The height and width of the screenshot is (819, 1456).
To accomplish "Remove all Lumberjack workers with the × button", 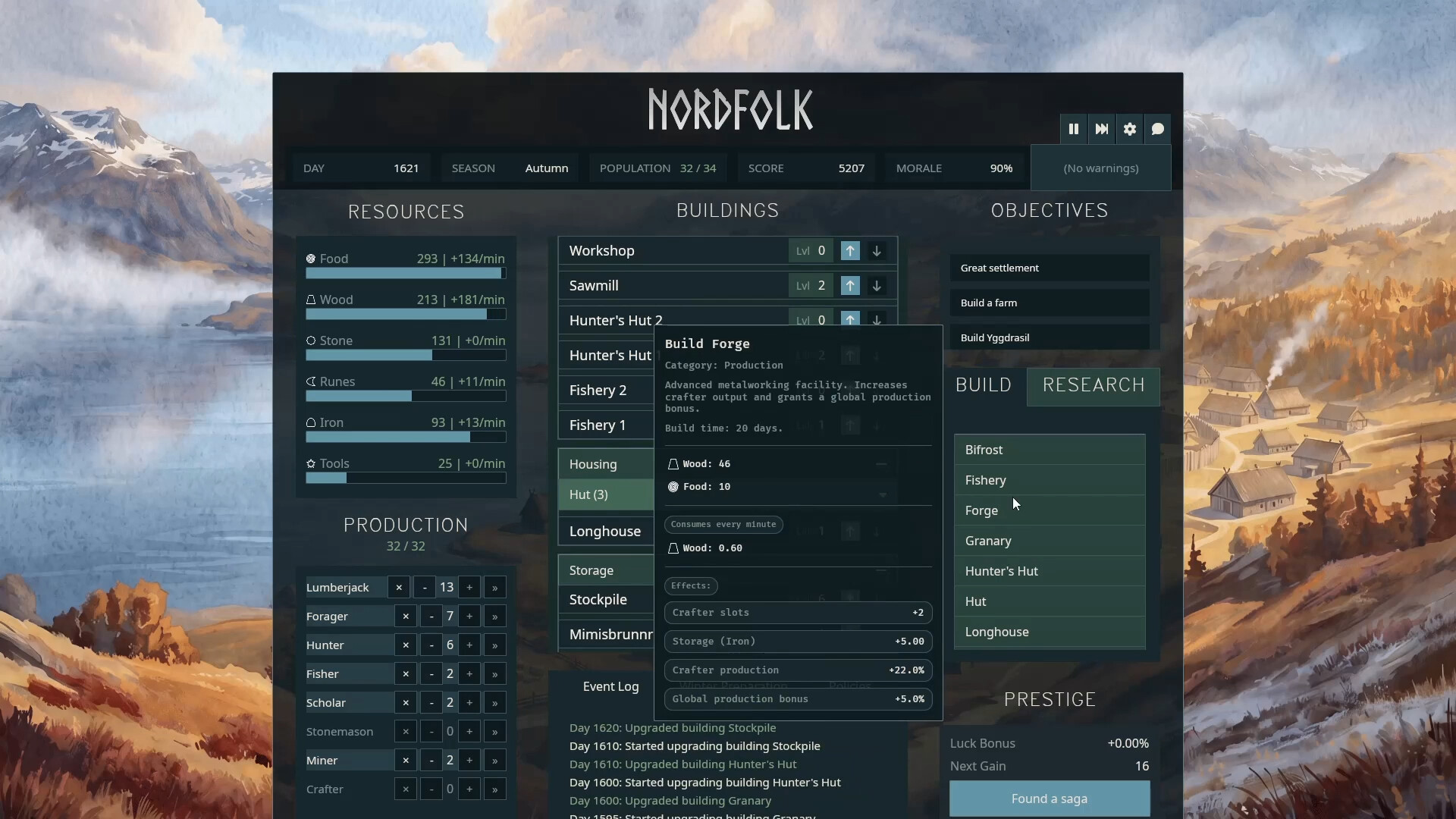I will coord(399,588).
